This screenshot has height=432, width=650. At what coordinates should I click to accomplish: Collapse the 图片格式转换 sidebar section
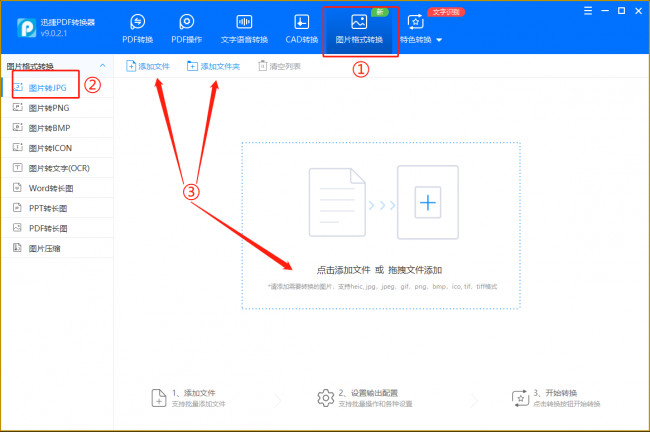coord(102,66)
